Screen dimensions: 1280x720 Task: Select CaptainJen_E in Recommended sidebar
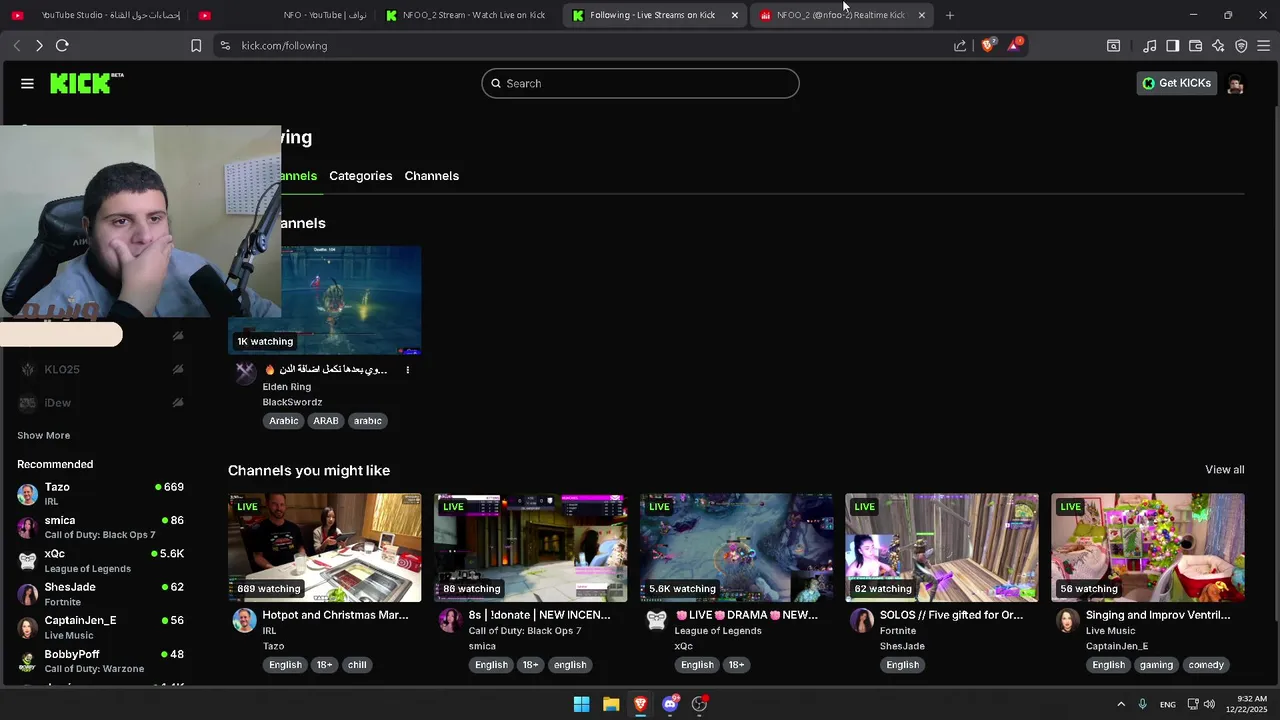point(100,627)
